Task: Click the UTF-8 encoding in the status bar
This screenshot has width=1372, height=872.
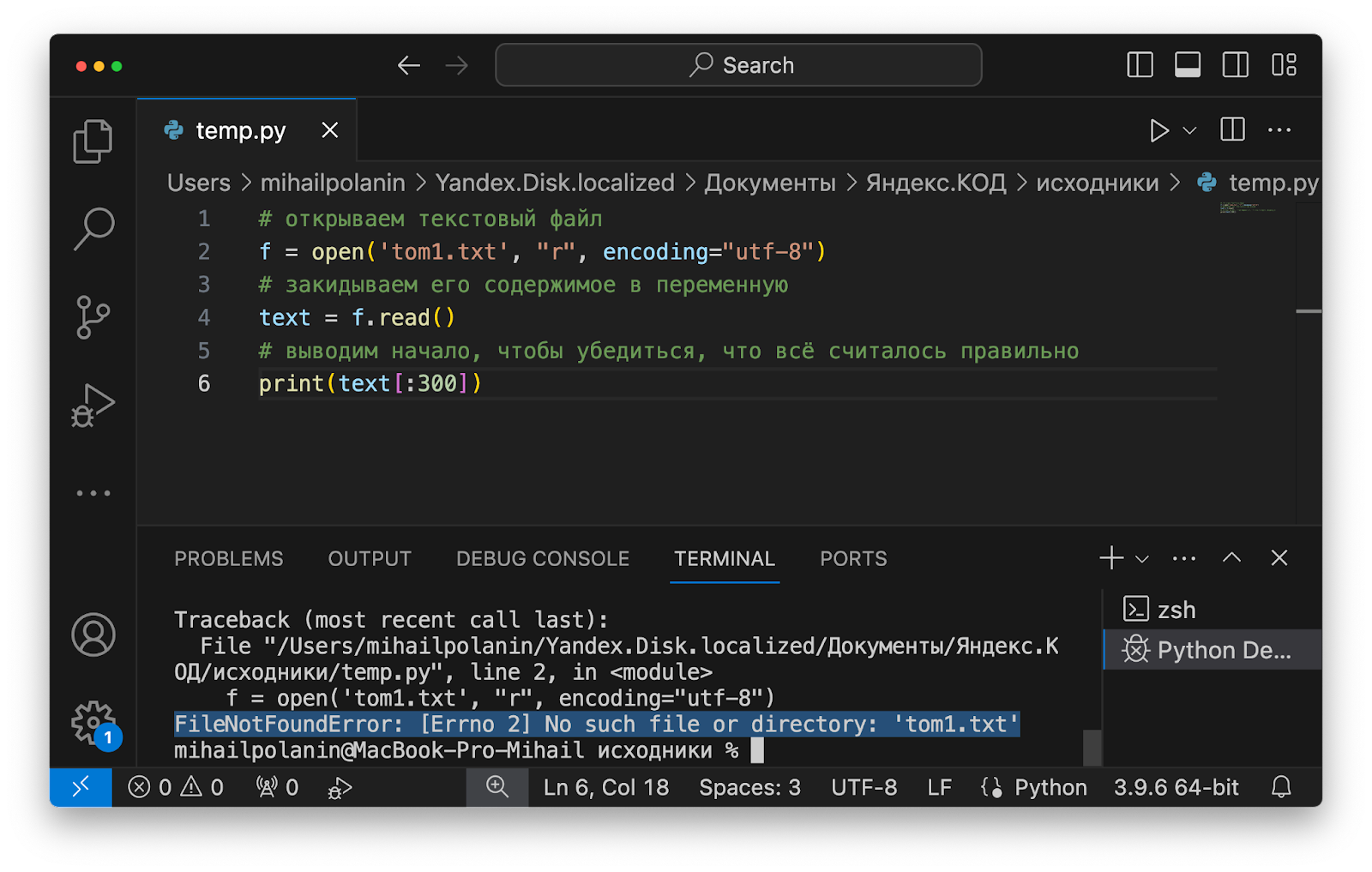Action: 864,787
